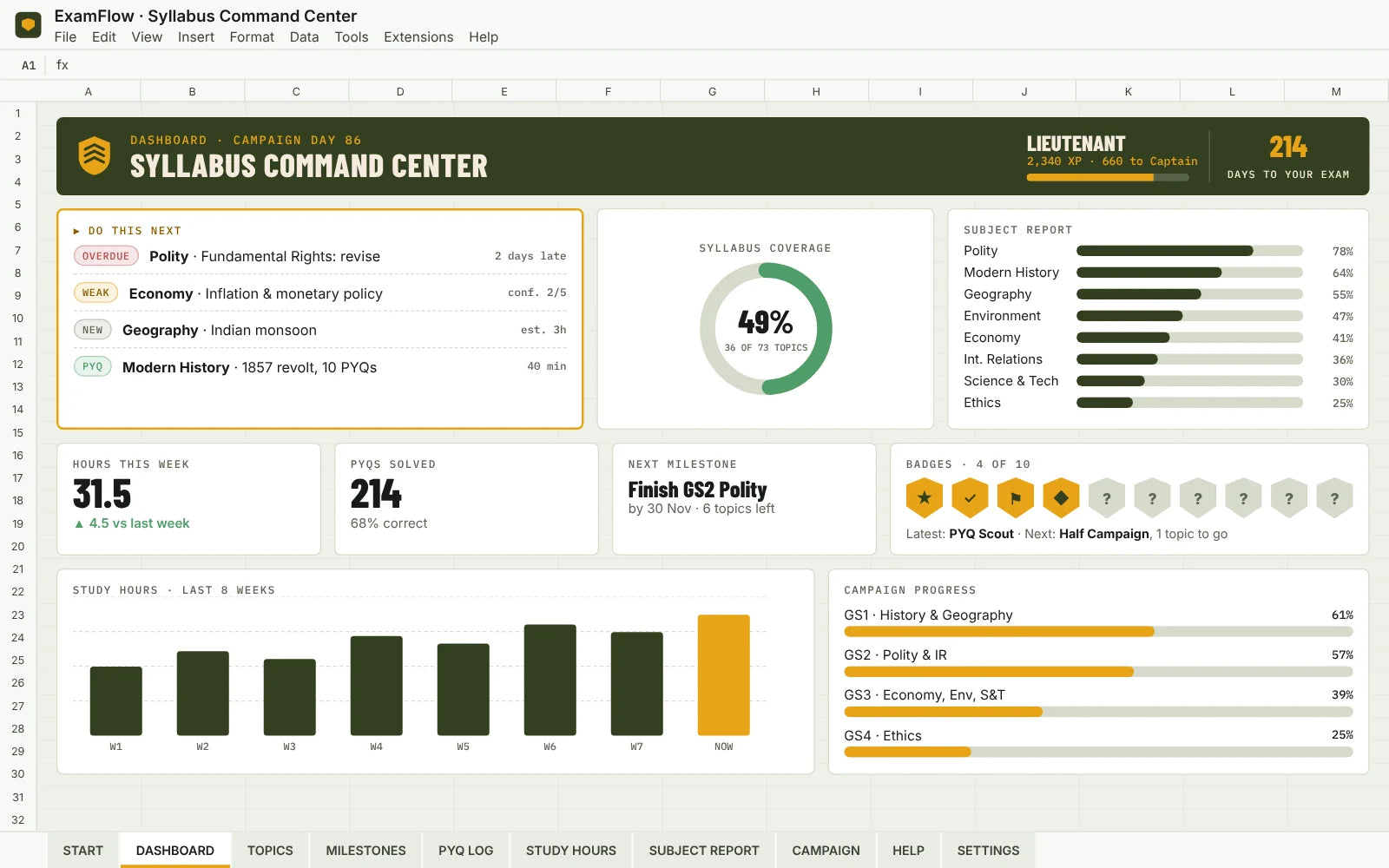Click the W6 study hours bar
The image size is (1389, 868).
[x=550, y=680]
